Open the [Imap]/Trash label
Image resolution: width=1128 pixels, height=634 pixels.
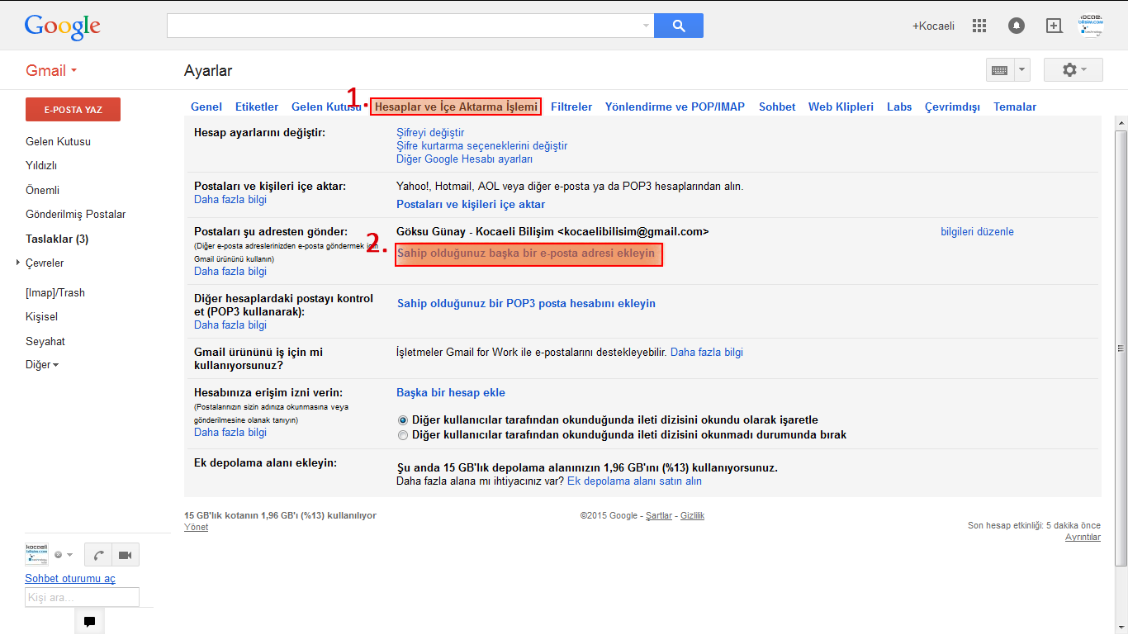55,293
